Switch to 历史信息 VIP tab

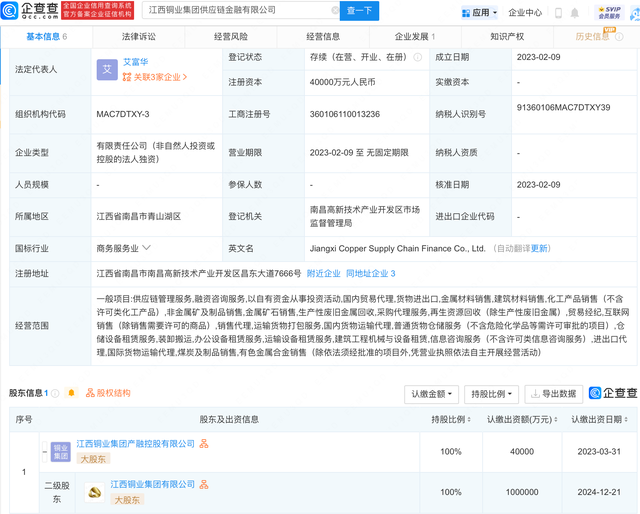tap(597, 37)
